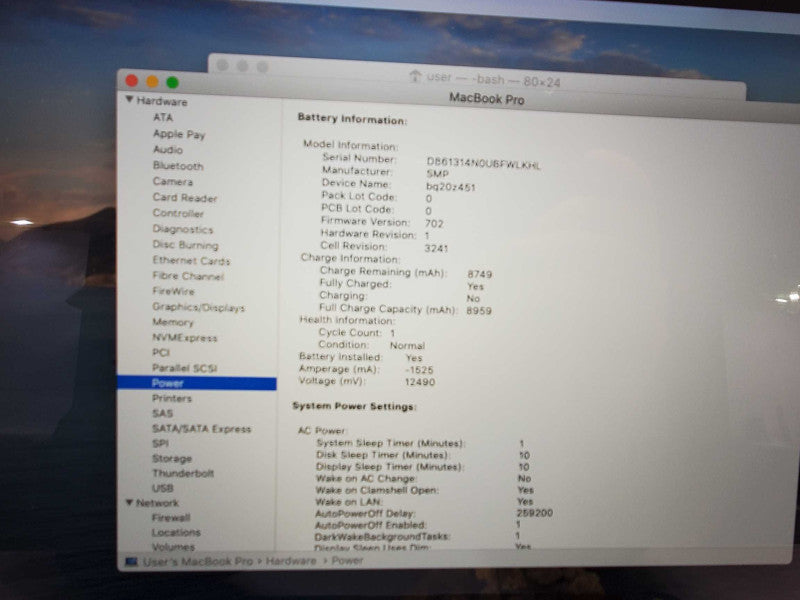
Task: Select Thunderbolt in the sidebar
Action: [183, 473]
